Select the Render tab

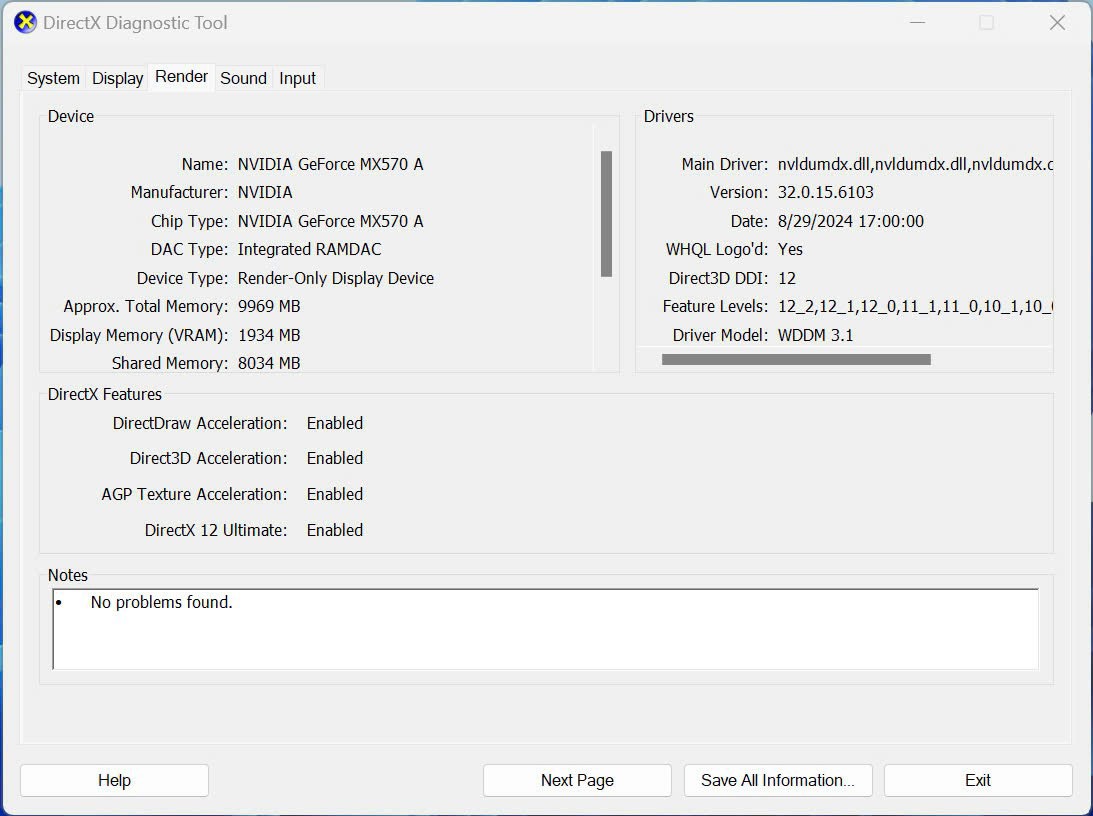[181, 77]
